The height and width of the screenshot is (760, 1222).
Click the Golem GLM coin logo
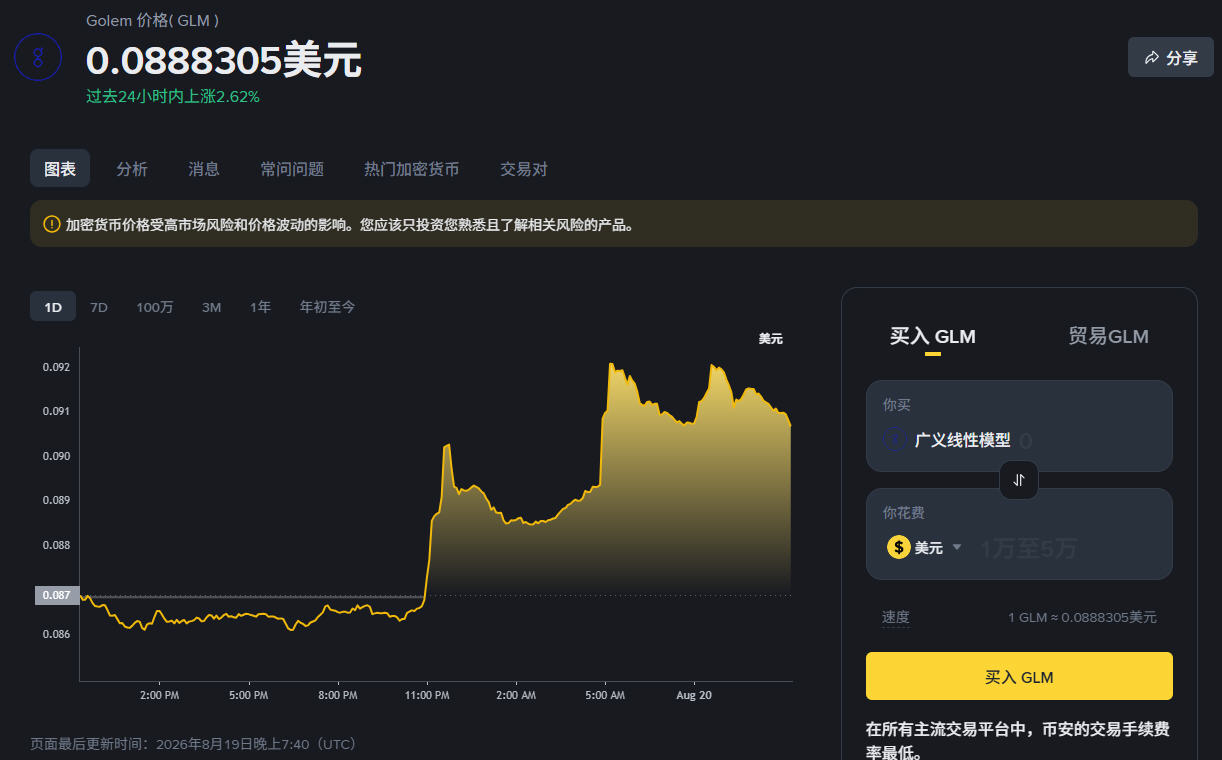[37, 57]
